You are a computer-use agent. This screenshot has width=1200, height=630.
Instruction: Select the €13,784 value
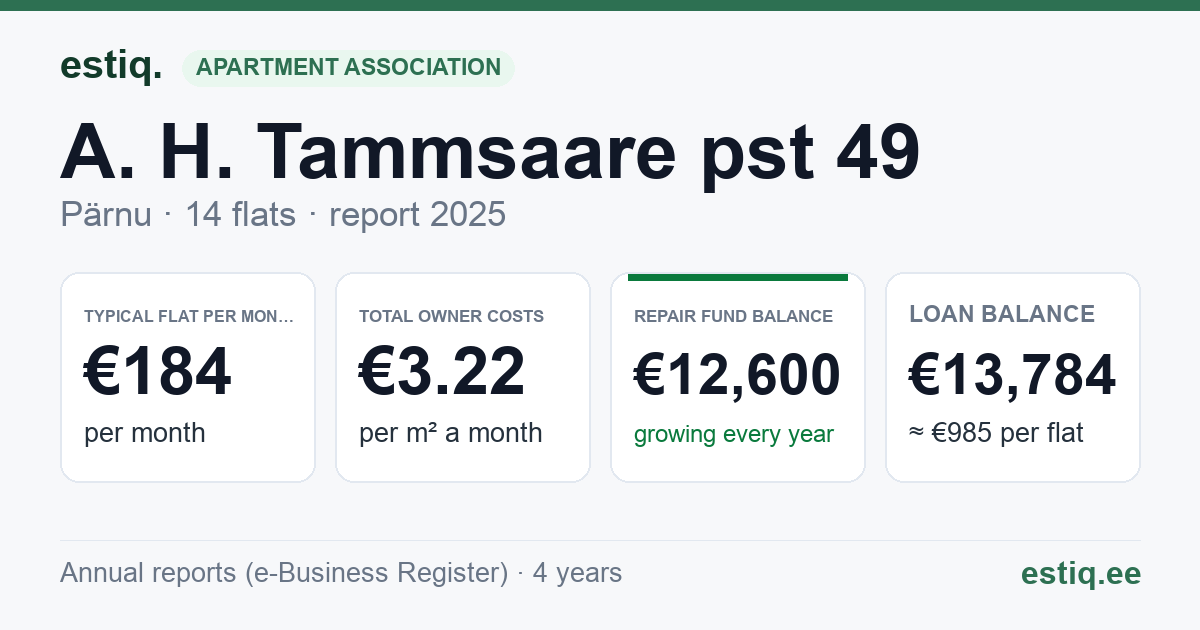(x=1012, y=376)
